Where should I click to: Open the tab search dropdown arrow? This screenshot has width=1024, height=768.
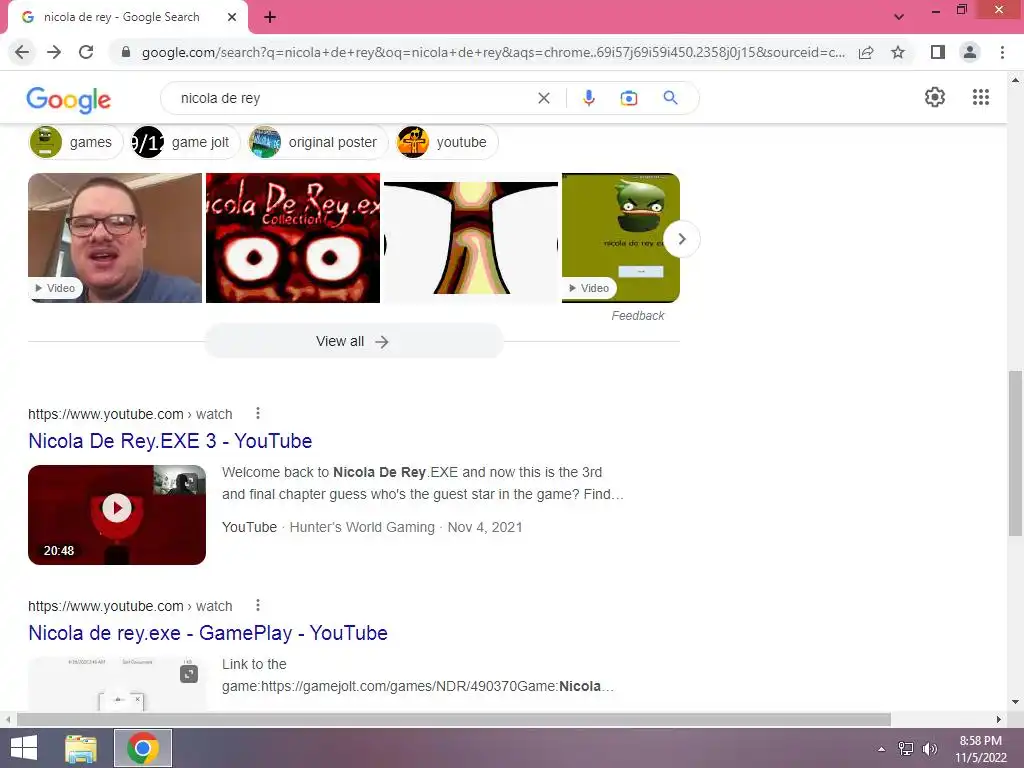(899, 18)
